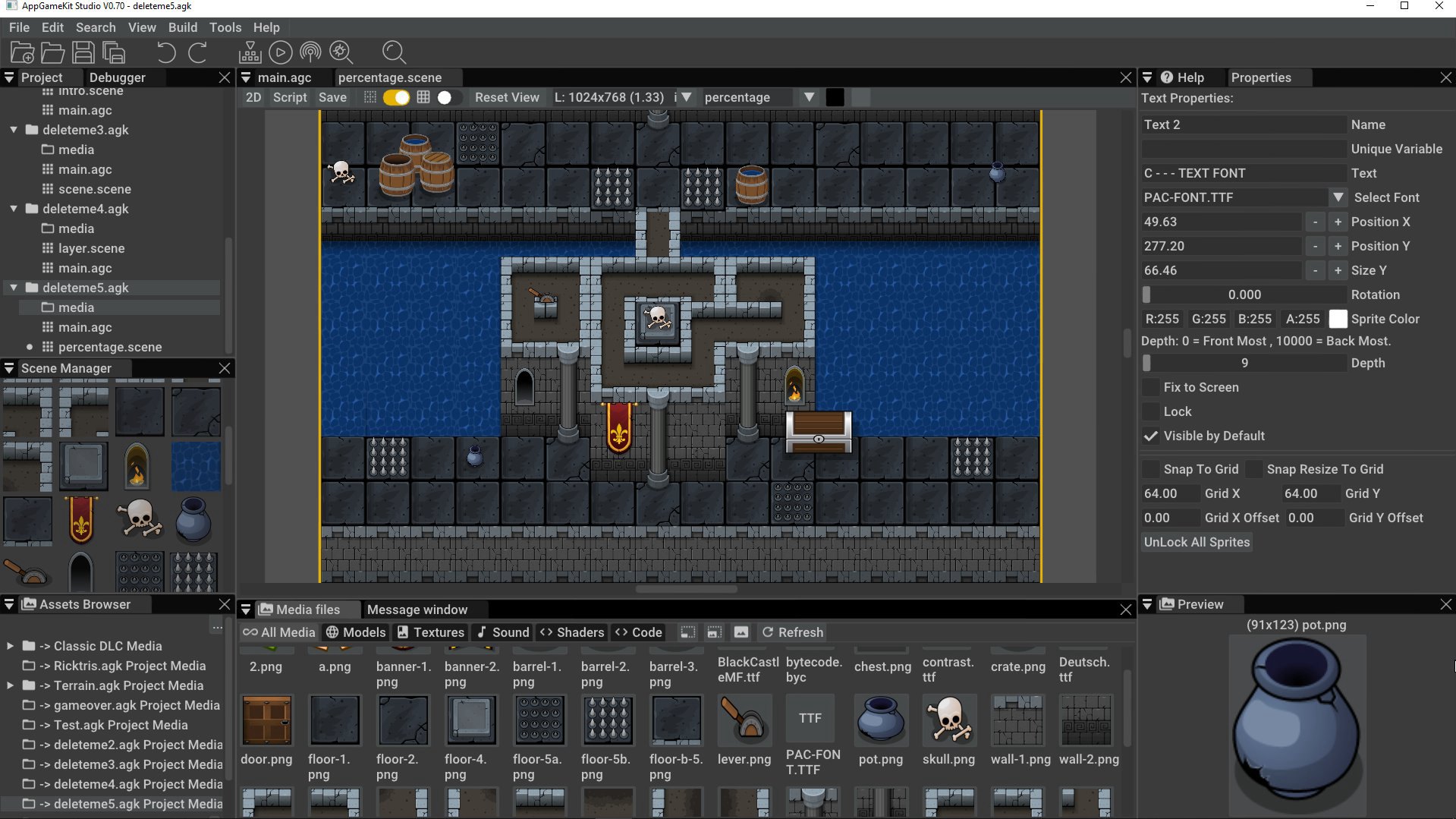
Task: Click the UnLock All Sprites button
Action: (x=1196, y=542)
